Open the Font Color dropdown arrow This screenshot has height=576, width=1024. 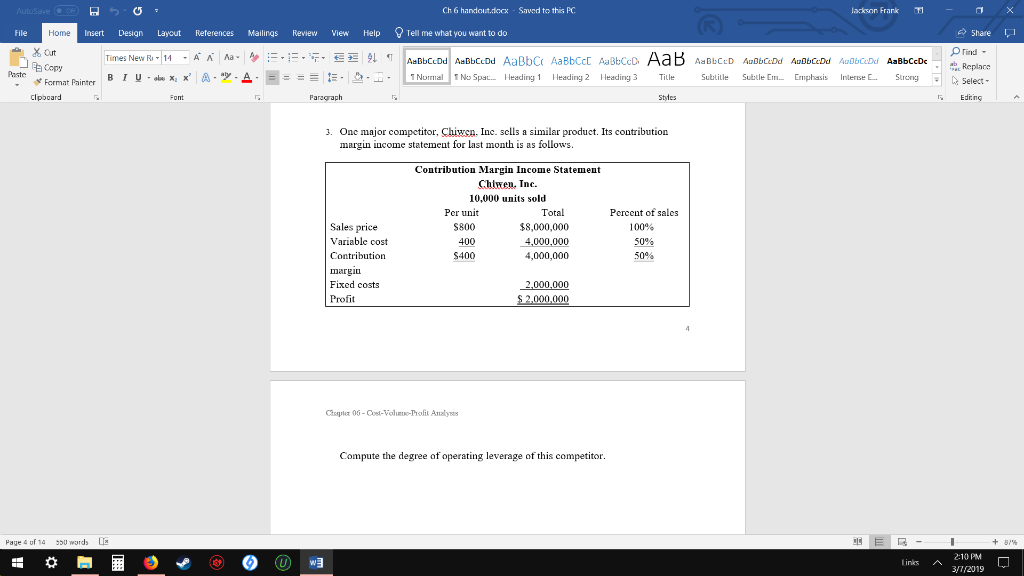256,77
